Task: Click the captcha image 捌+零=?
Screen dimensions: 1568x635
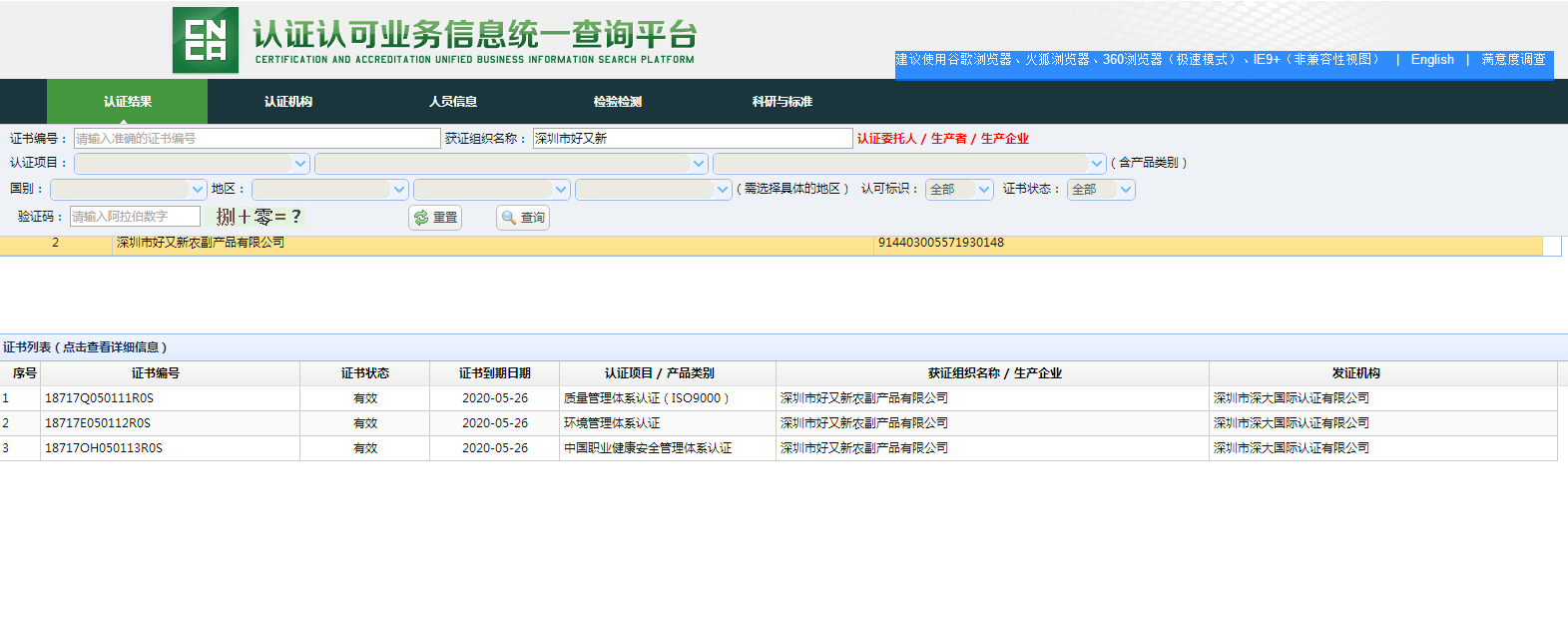Action: point(259,217)
